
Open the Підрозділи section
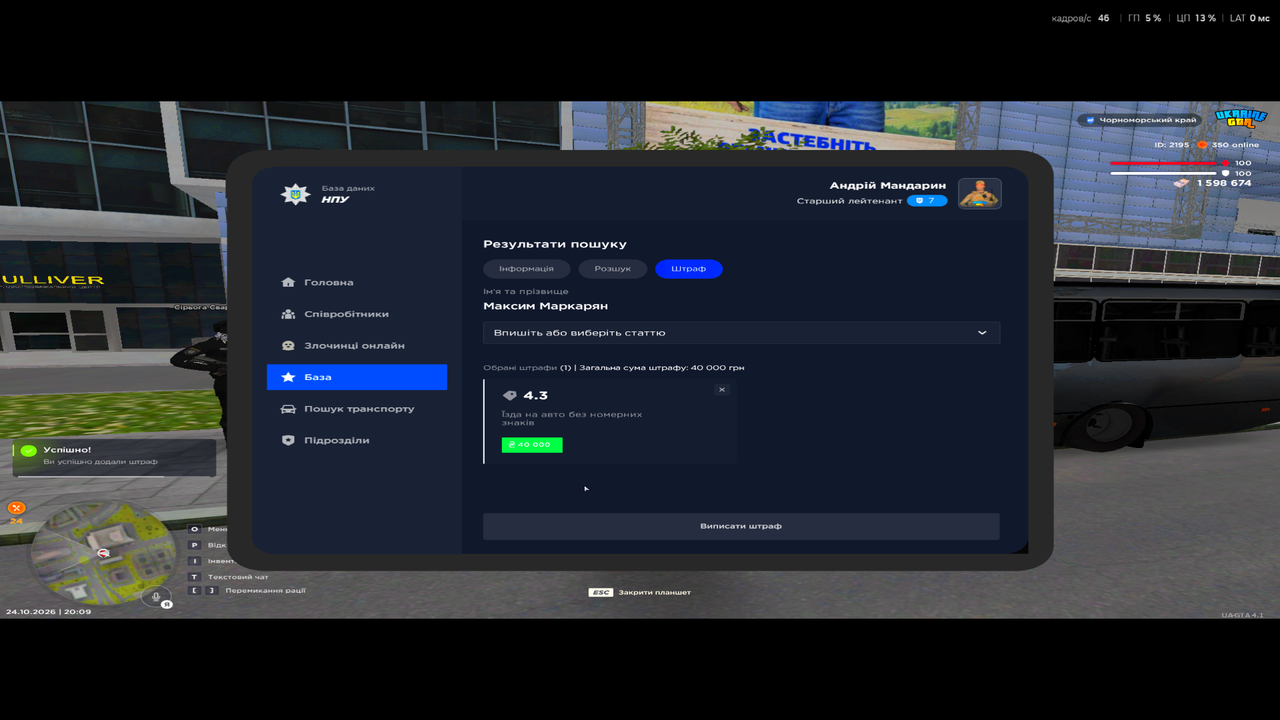[x=356, y=440]
